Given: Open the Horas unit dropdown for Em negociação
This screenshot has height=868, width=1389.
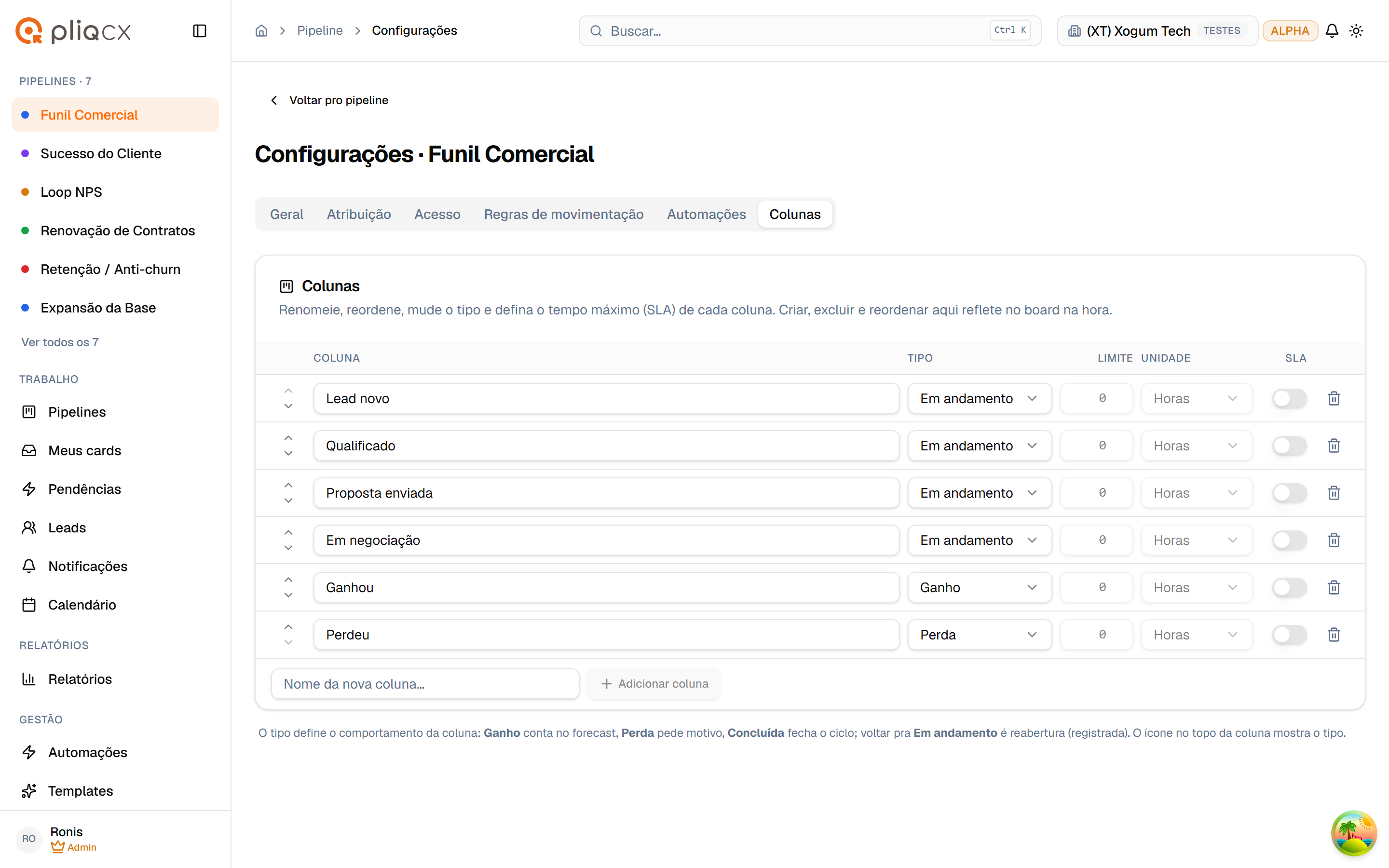Looking at the screenshot, I should pos(1196,540).
